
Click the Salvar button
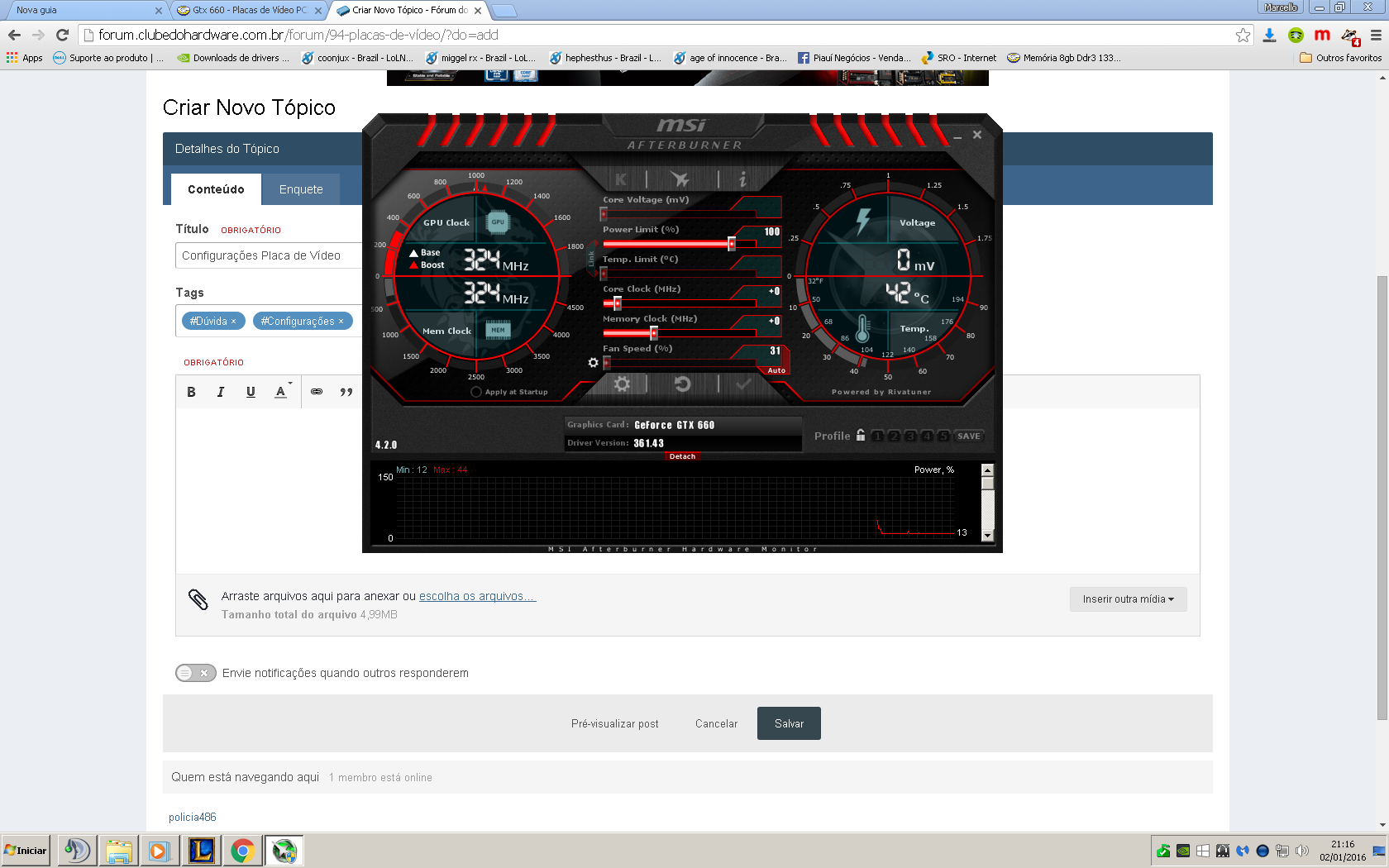tap(789, 723)
